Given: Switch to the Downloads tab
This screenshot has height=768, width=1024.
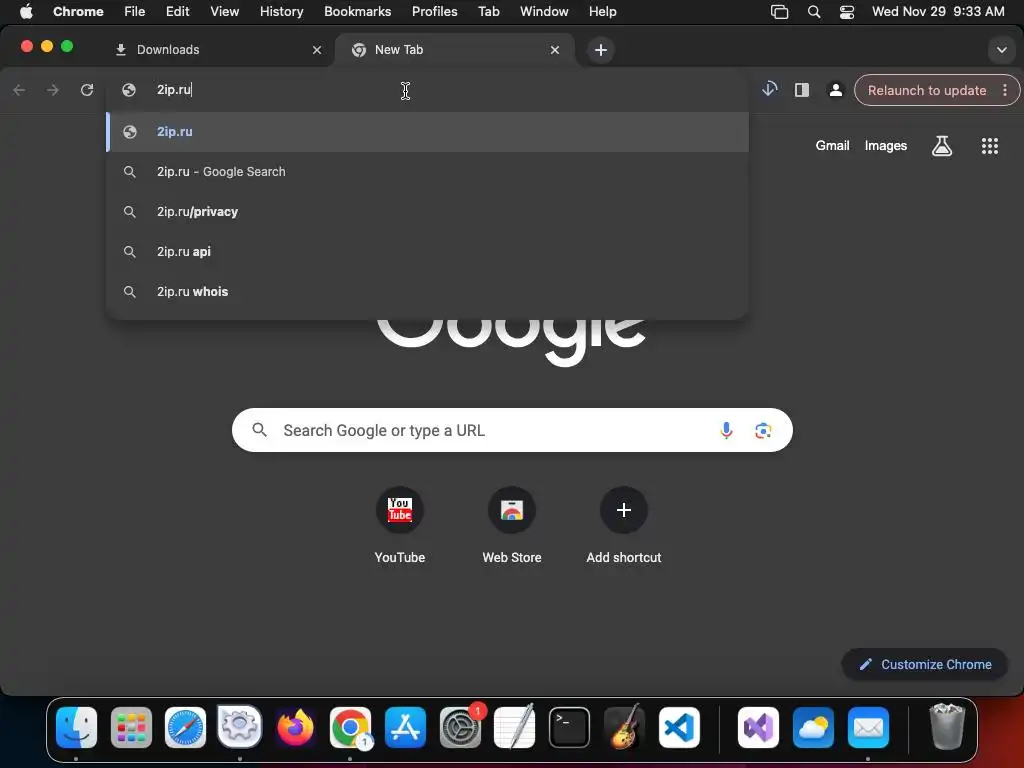Looking at the screenshot, I should click(x=216, y=50).
